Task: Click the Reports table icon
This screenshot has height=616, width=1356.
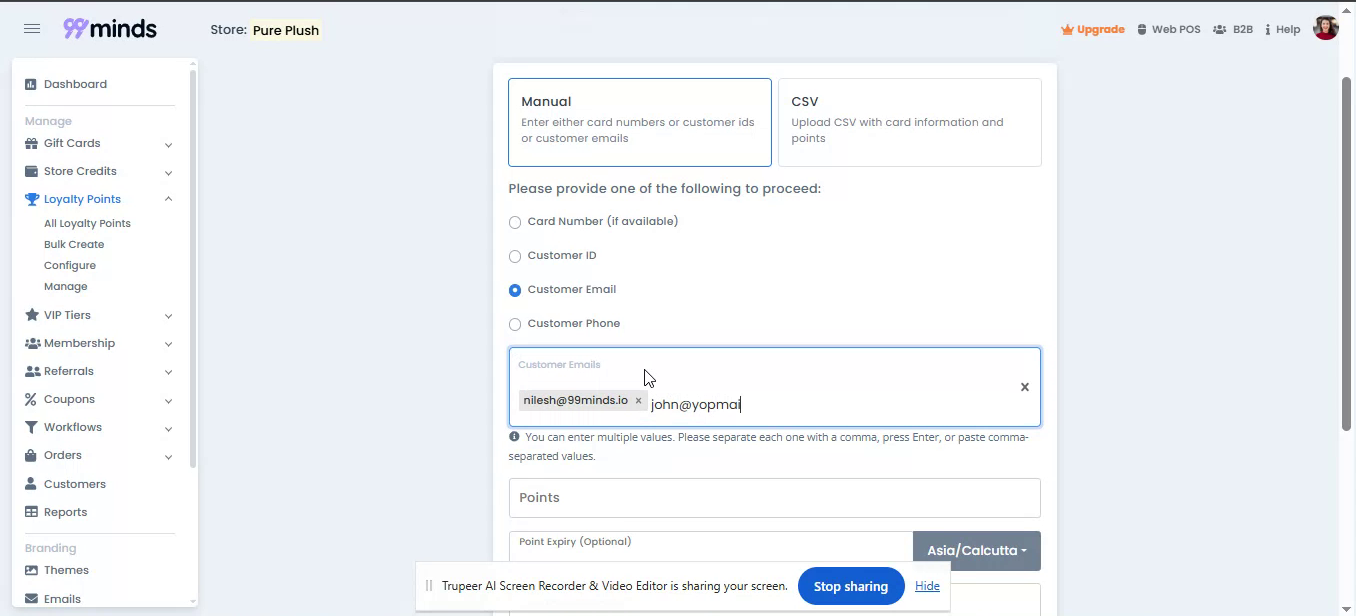Action: pos(31,512)
